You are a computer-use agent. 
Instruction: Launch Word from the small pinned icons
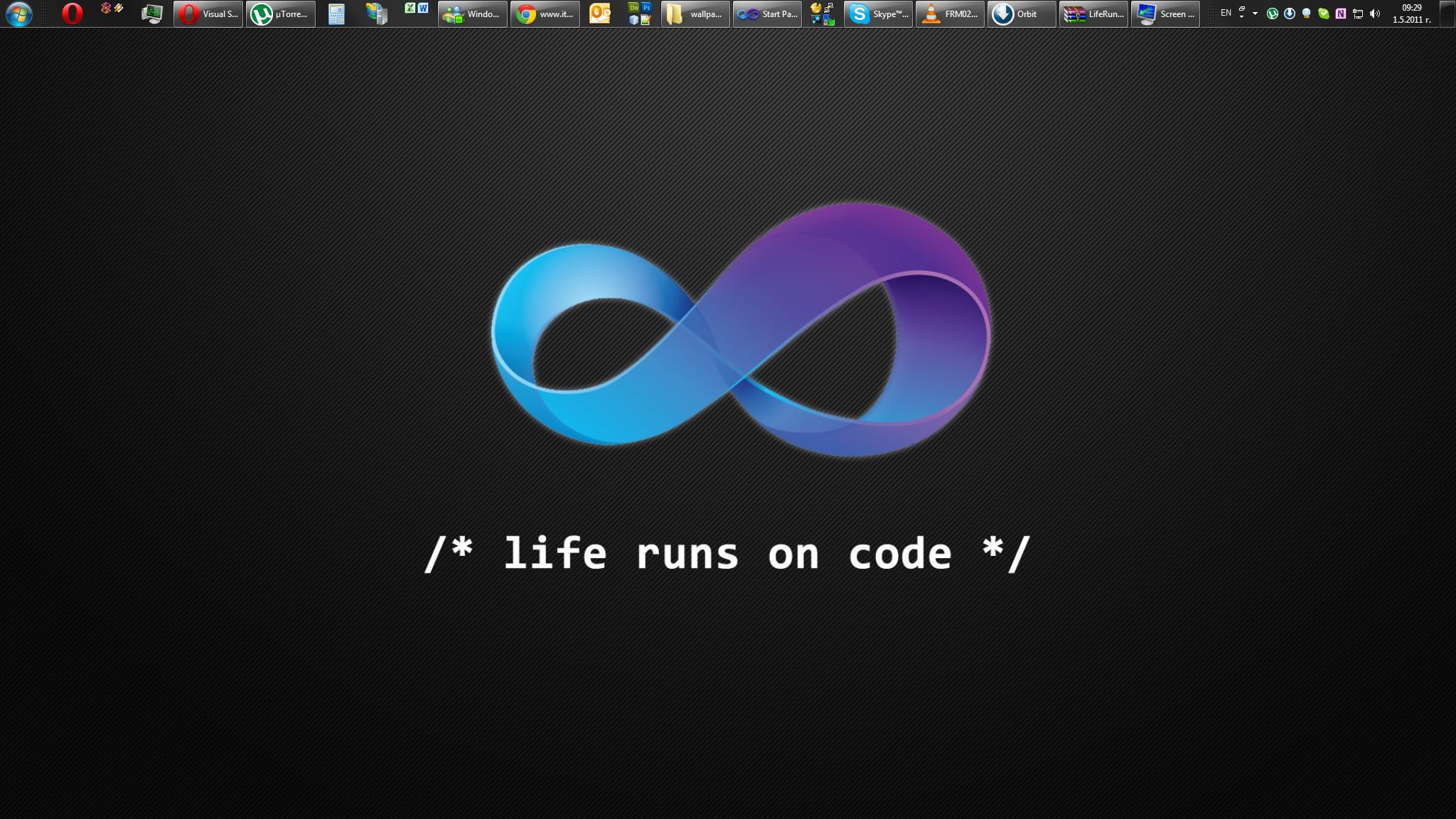(423, 8)
